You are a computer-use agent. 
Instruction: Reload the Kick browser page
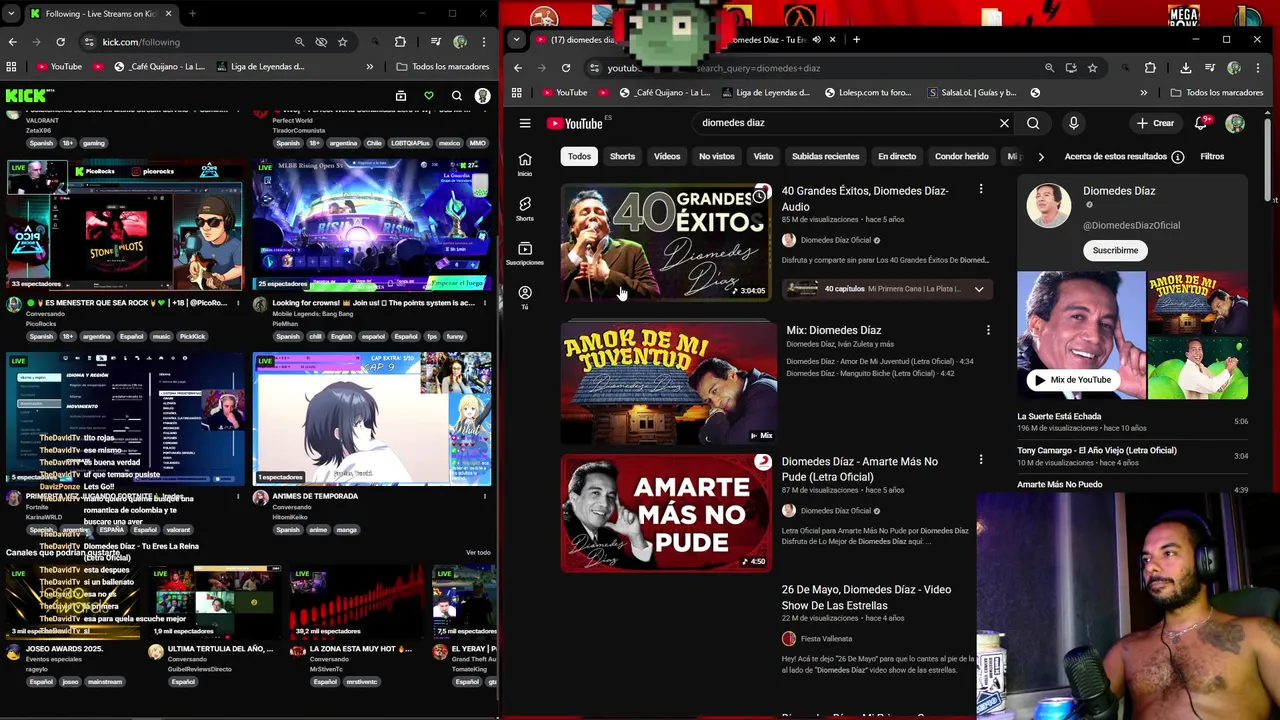60,42
